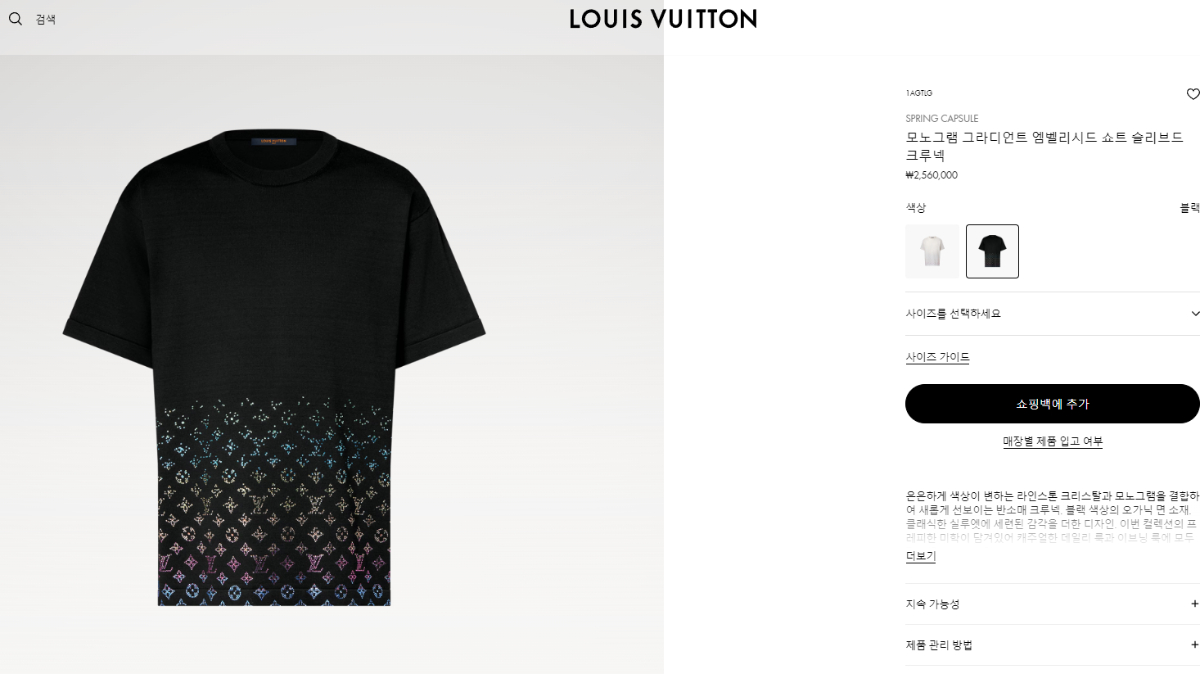
Task: Open the 지속 가능성 section
Action: click(1052, 604)
